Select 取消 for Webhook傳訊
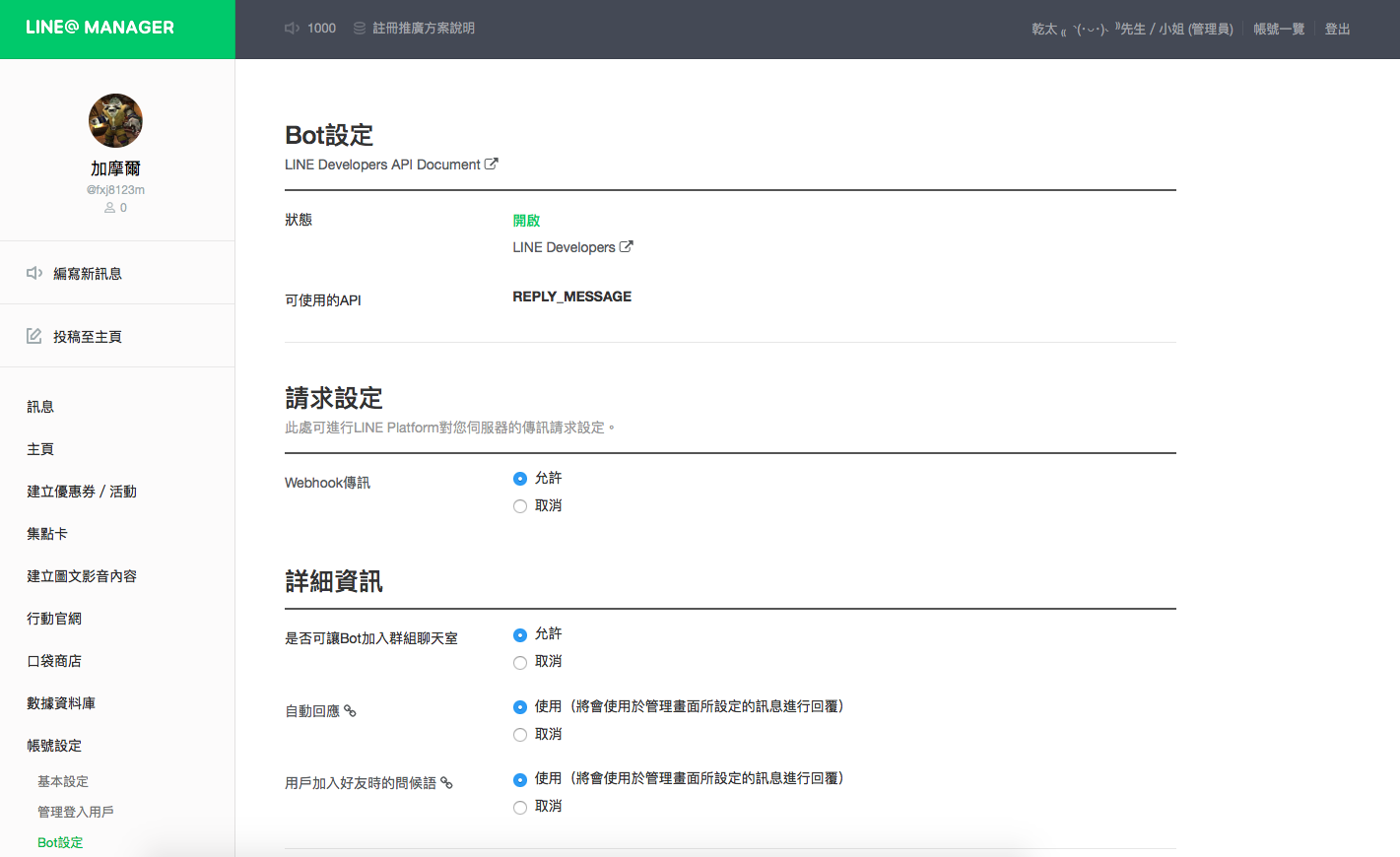 click(520, 506)
